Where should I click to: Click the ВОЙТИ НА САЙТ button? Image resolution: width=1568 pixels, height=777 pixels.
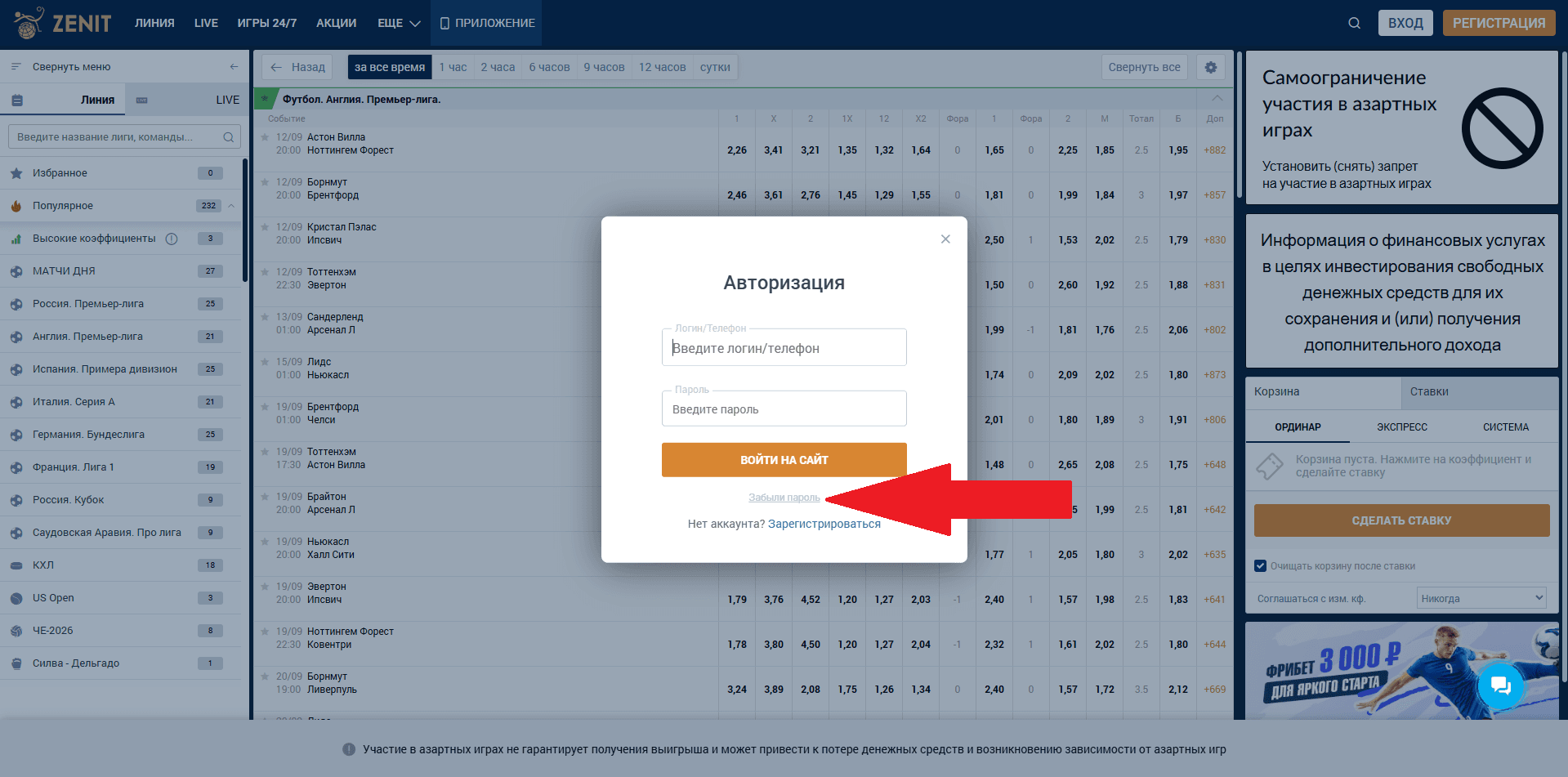[x=784, y=460]
